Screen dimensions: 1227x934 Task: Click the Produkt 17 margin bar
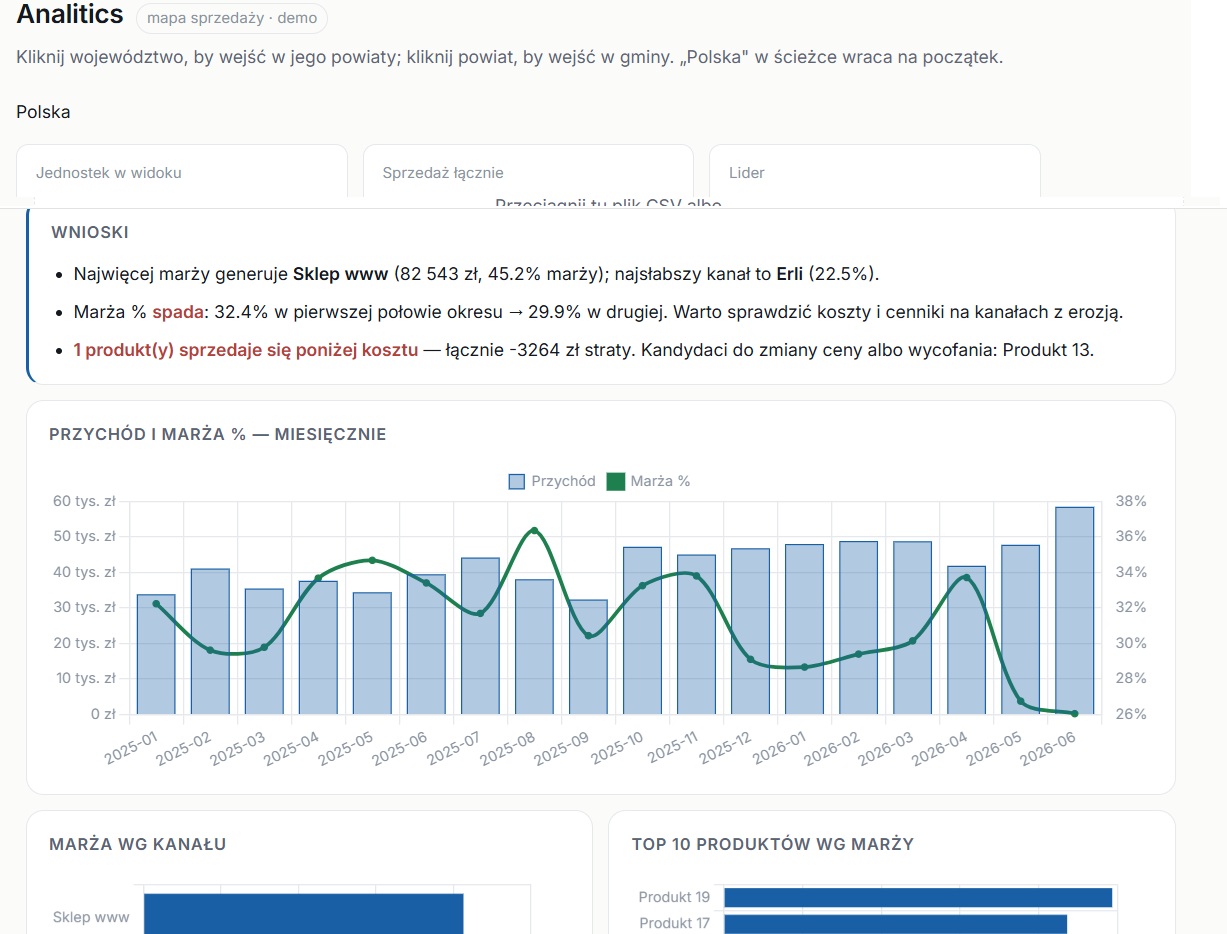click(896, 923)
